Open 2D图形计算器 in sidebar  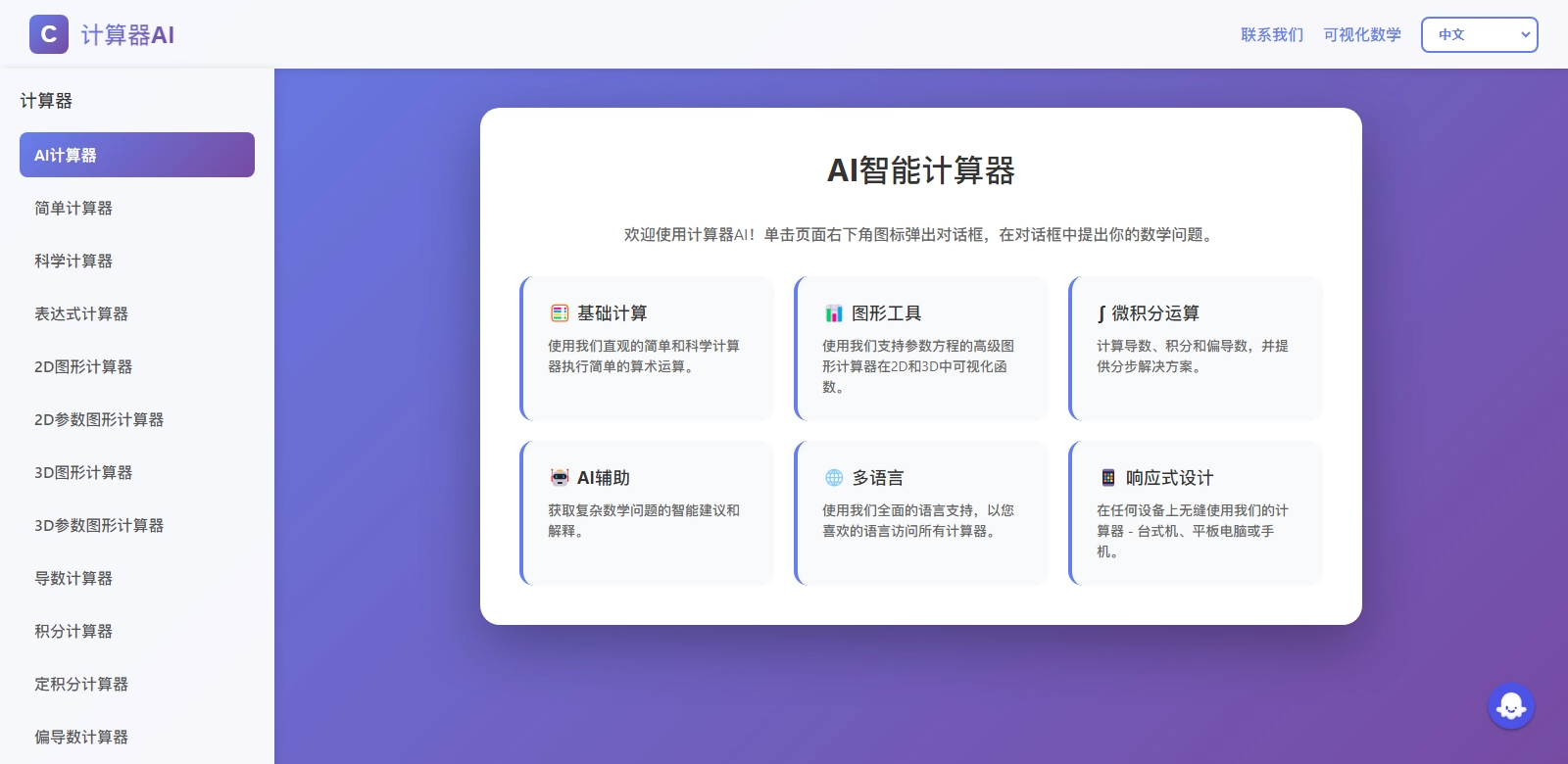point(83,366)
